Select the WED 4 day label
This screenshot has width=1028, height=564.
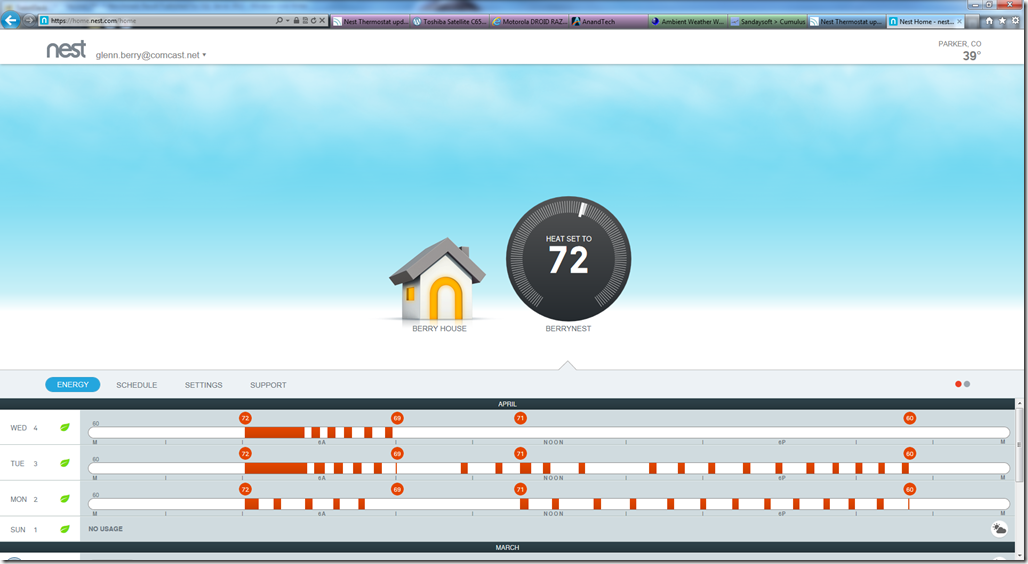(x=24, y=428)
